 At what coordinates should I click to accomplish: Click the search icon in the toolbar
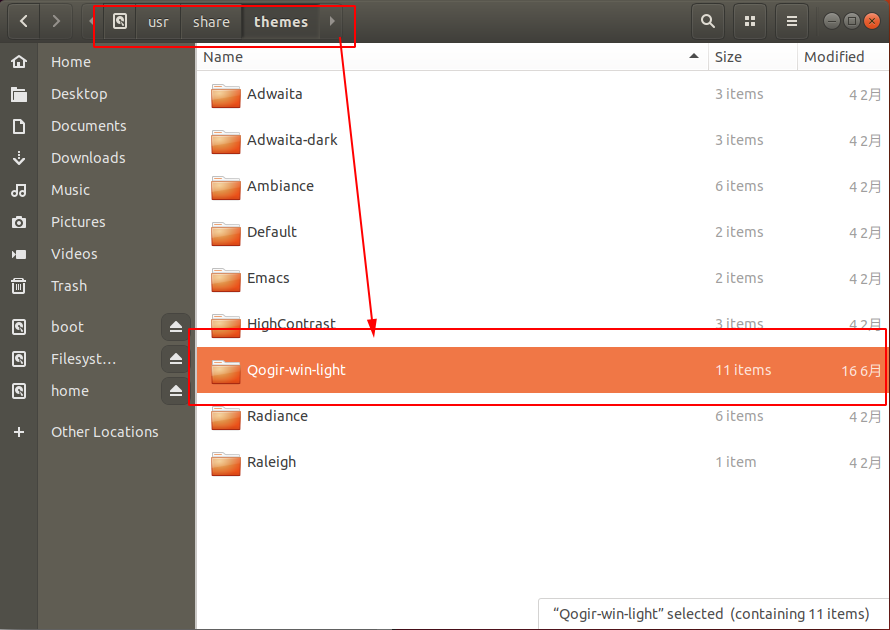pyautogui.click(x=707, y=20)
